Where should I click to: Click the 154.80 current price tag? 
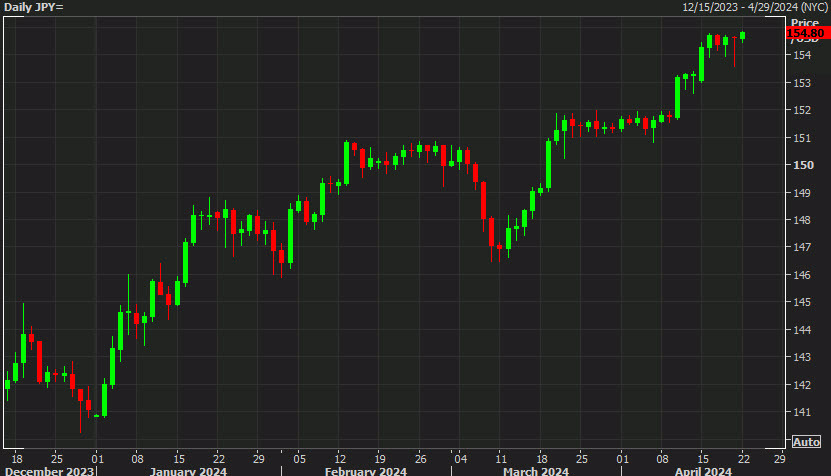(807, 33)
